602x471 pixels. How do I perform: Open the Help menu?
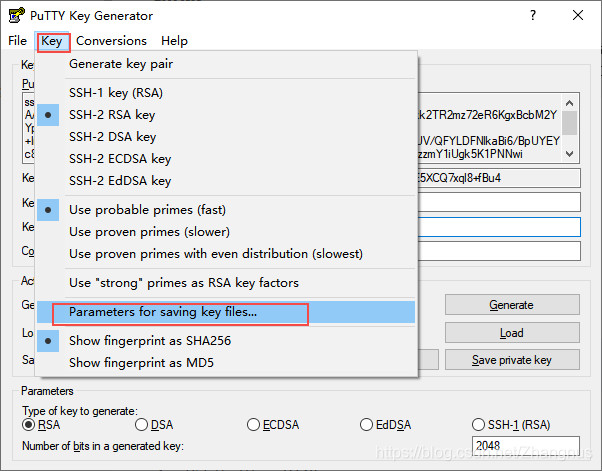tap(174, 41)
